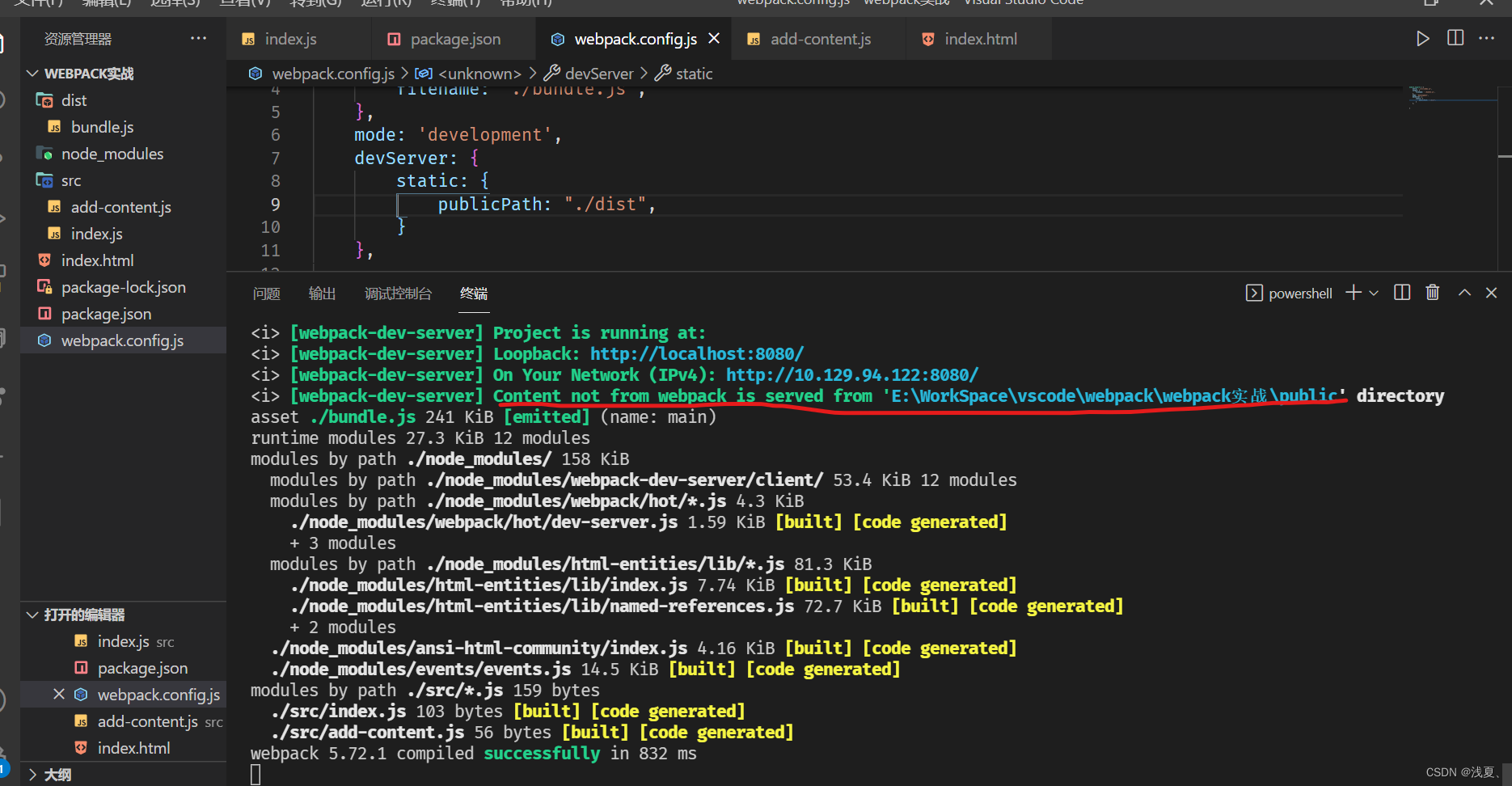
Task: Place cursor on the publicPath code line
Action: coord(547,205)
